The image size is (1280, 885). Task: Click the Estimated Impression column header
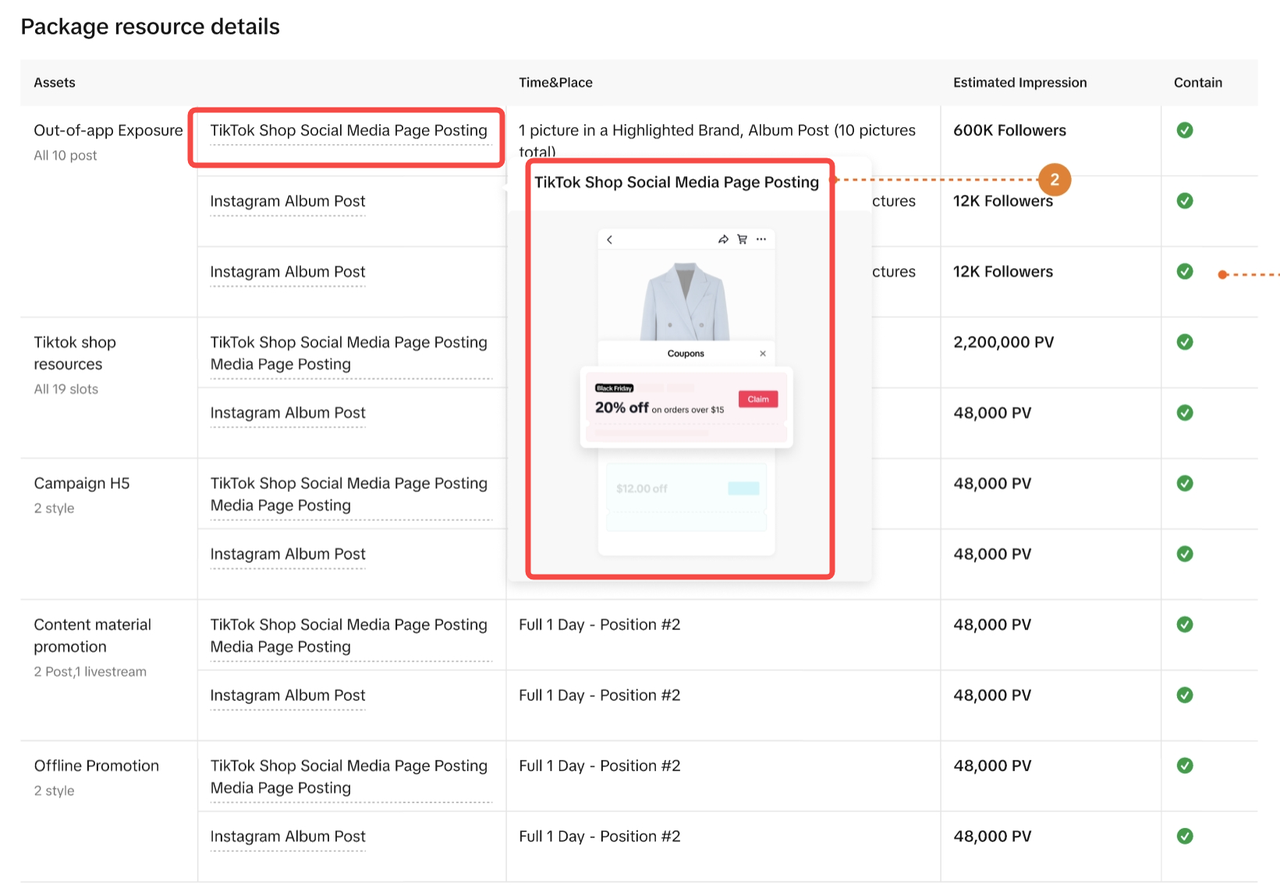(1019, 83)
